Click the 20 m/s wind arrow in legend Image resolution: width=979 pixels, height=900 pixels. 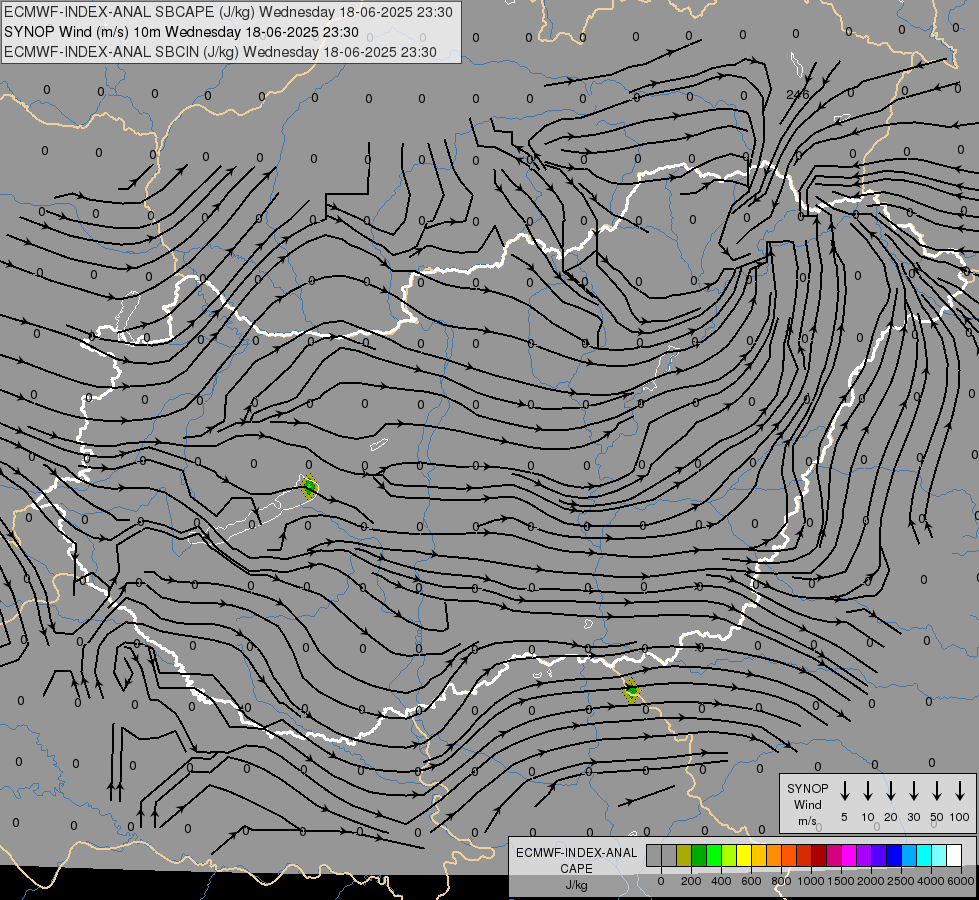click(890, 791)
